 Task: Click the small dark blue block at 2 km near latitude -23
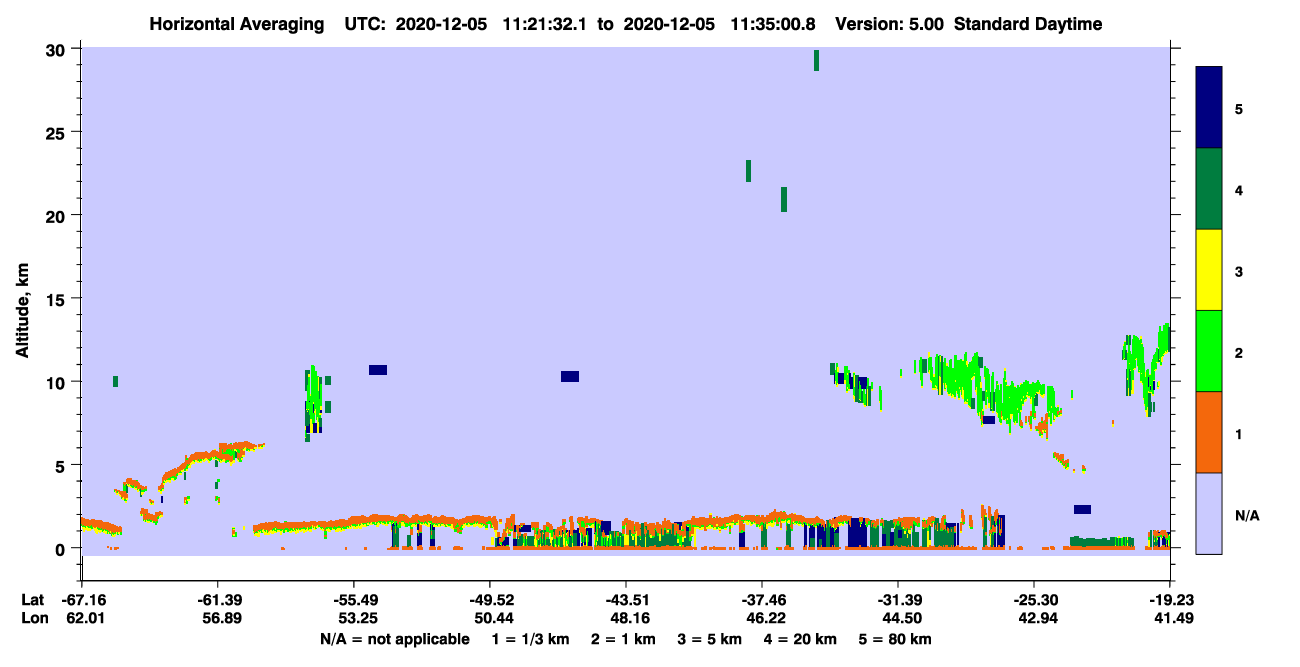click(x=1082, y=509)
